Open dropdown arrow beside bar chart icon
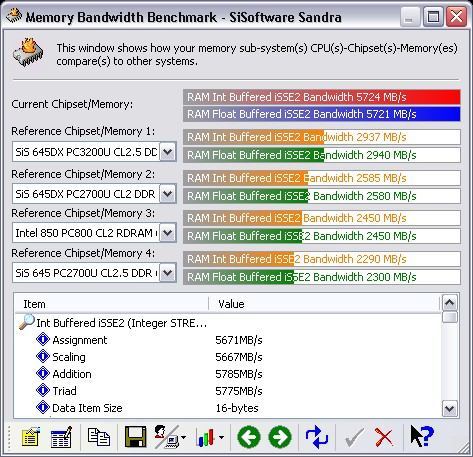 click(221, 437)
